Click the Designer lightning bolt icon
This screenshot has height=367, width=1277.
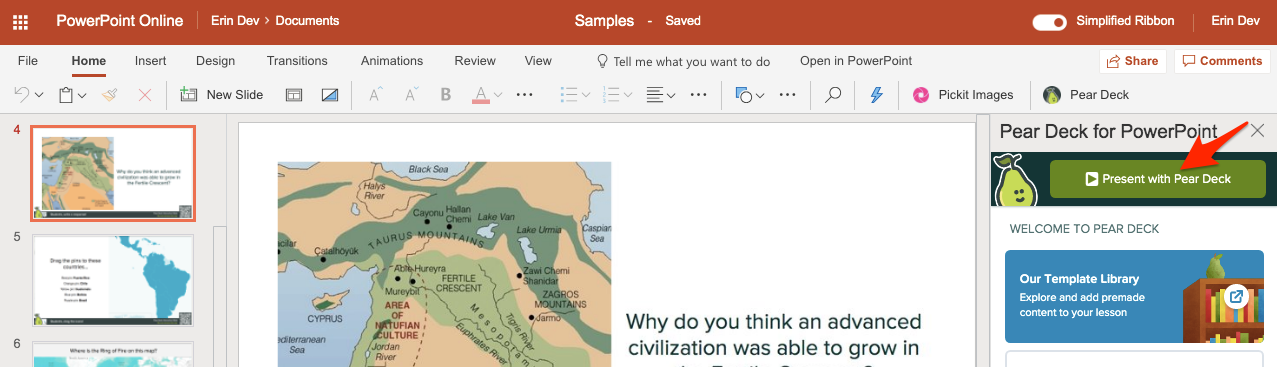coord(877,95)
